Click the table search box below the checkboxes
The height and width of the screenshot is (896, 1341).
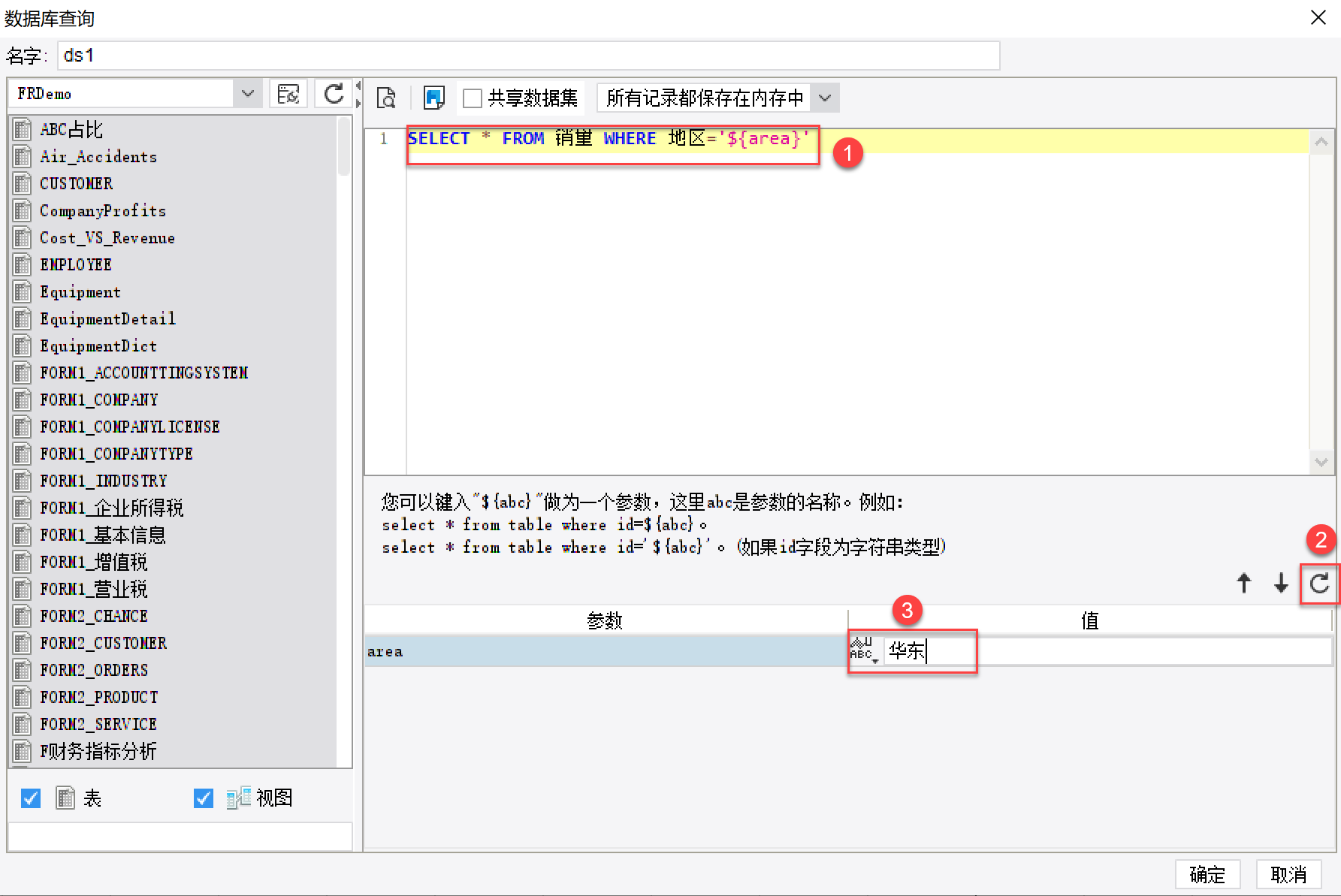(180, 836)
